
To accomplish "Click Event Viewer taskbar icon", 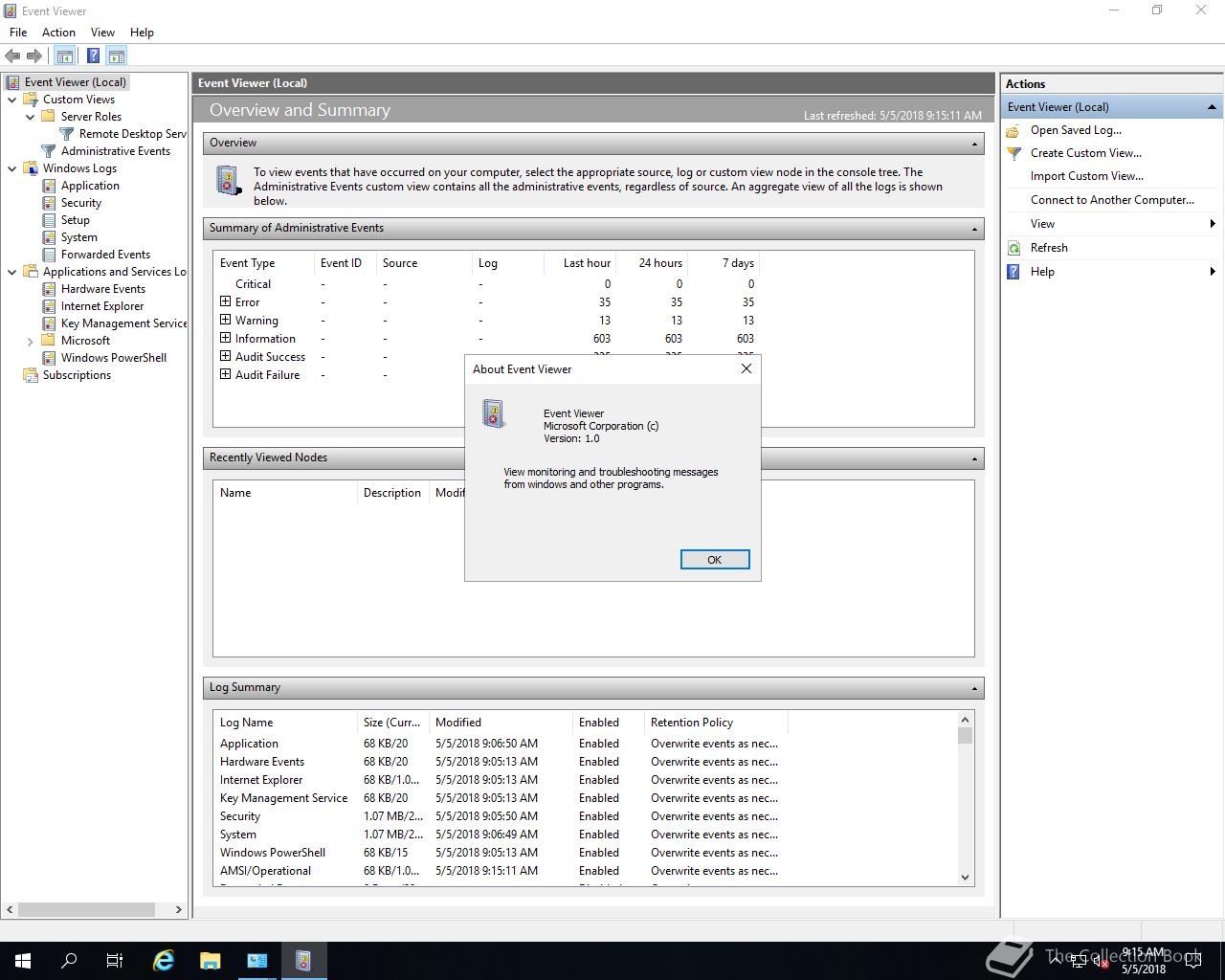I will click(x=303, y=961).
